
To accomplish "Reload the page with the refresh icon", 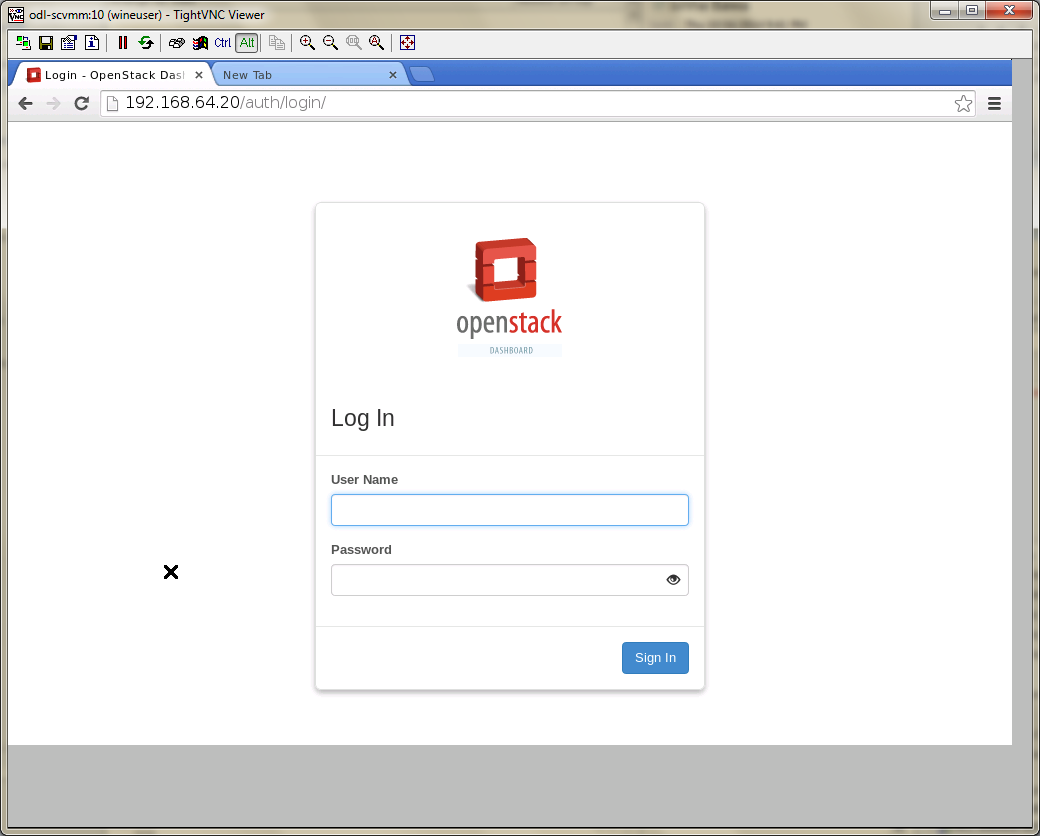I will click(82, 104).
